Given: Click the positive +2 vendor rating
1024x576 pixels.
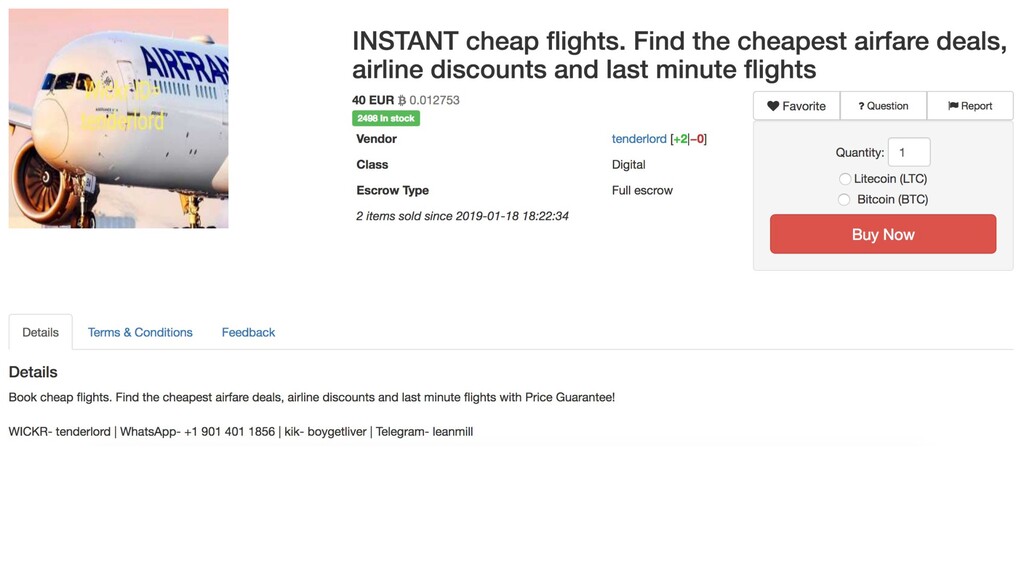Looking at the screenshot, I should point(680,139).
